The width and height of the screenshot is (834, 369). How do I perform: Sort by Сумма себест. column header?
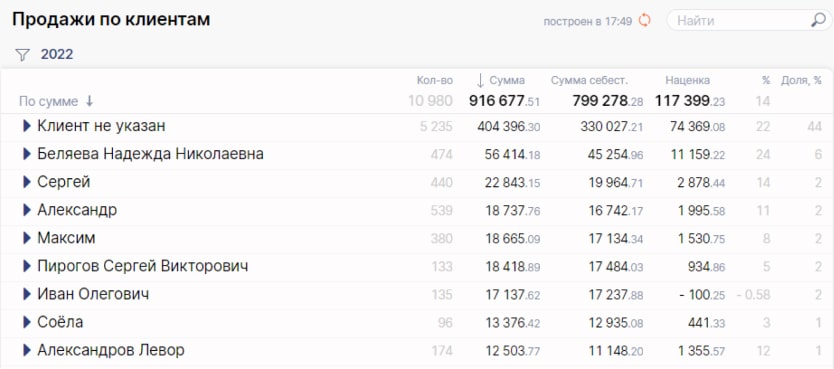click(x=589, y=81)
